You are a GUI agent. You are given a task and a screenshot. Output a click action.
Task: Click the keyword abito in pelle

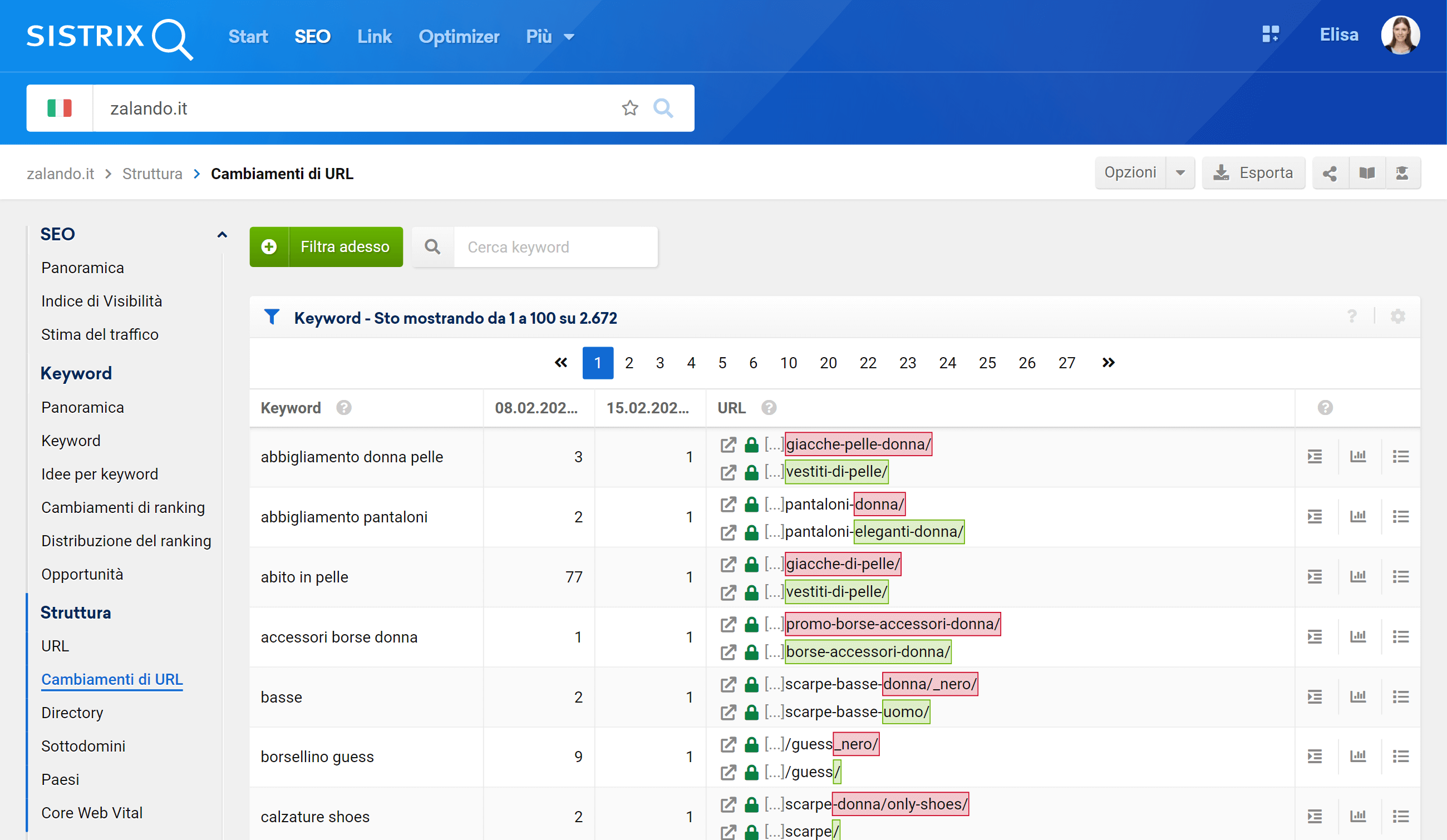pos(304,577)
